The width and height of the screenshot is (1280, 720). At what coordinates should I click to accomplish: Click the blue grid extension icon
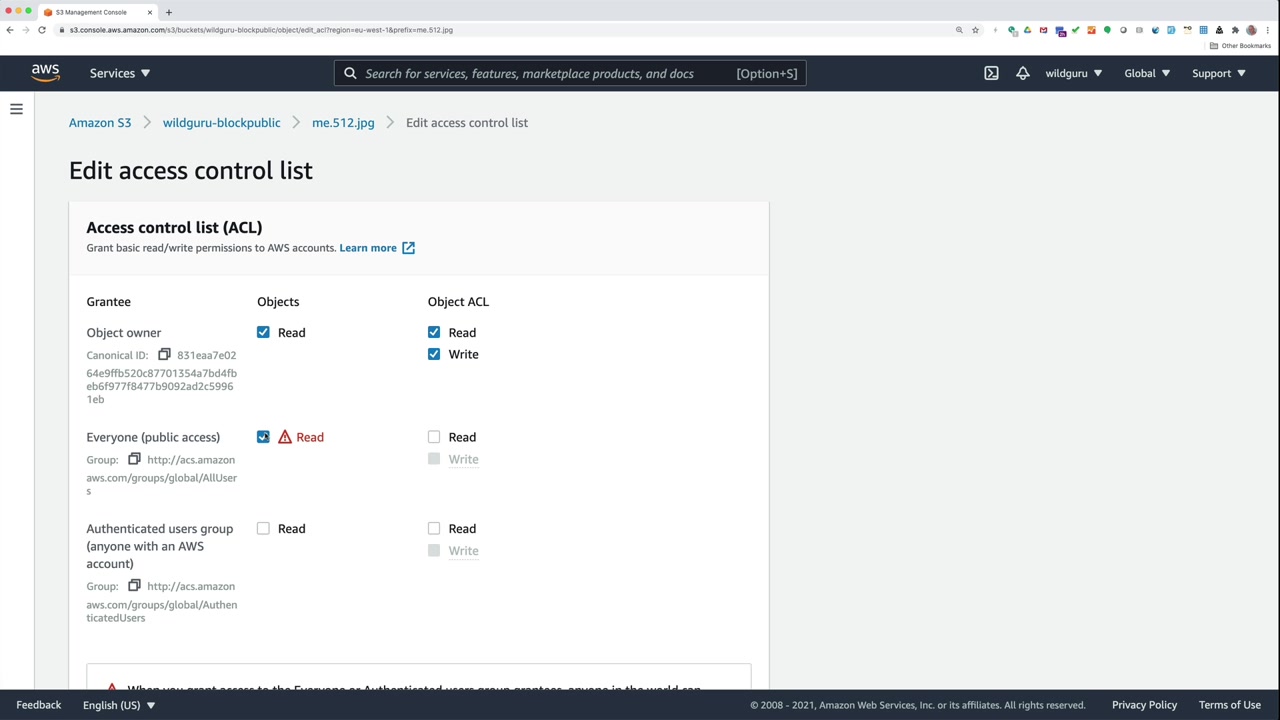(x=1203, y=30)
